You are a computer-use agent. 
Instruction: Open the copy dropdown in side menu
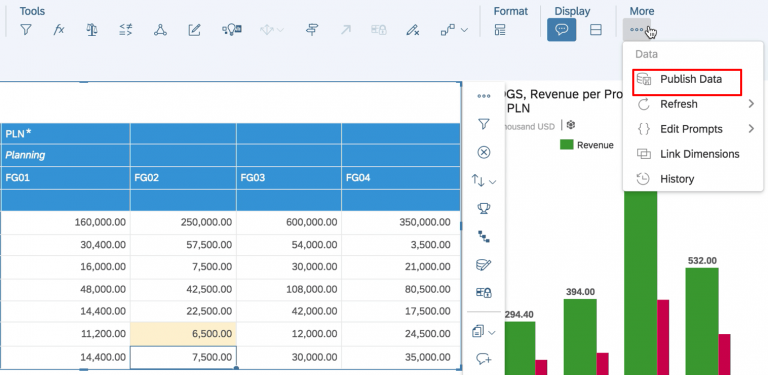(x=484, y=332)
